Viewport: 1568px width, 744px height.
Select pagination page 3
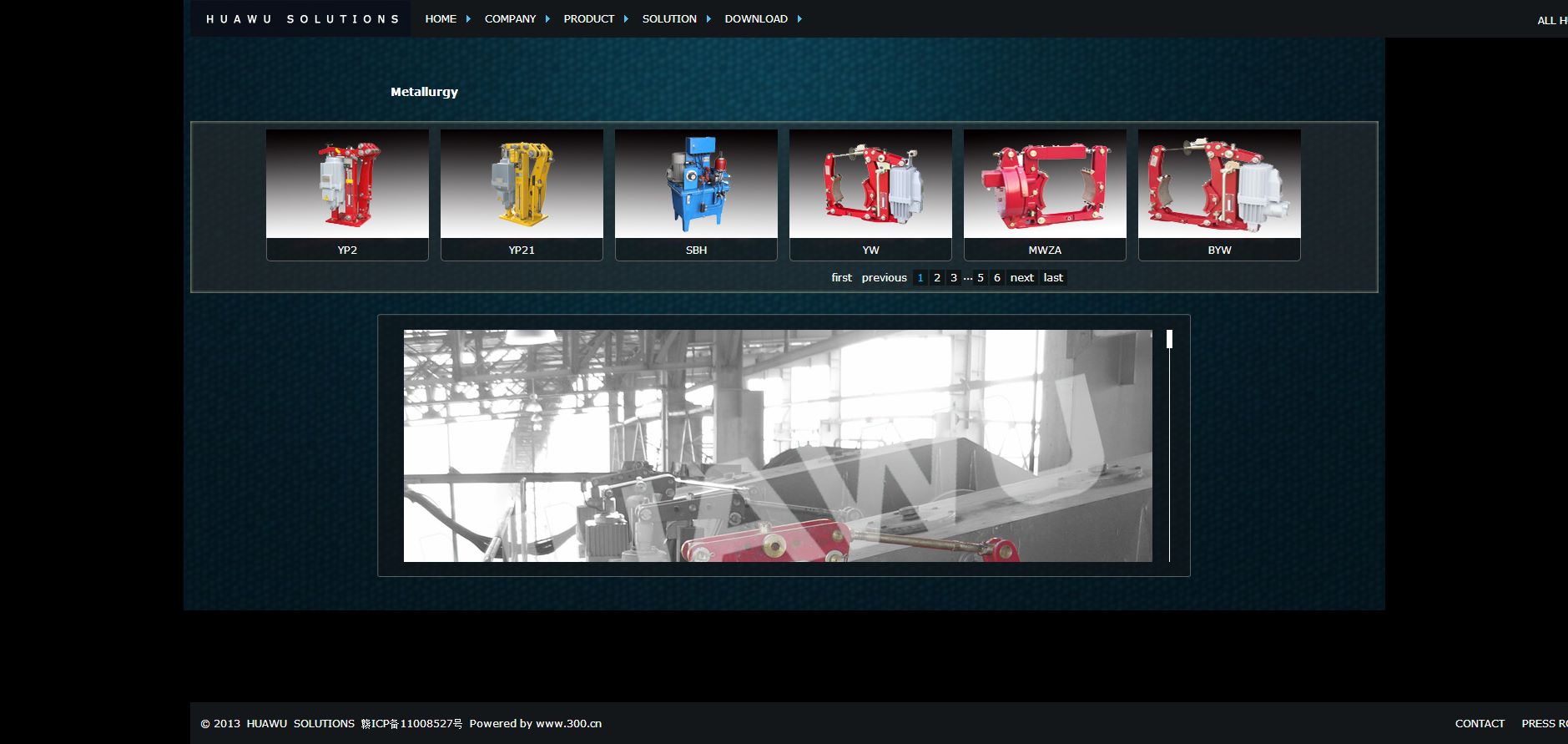tap(954, 278)
